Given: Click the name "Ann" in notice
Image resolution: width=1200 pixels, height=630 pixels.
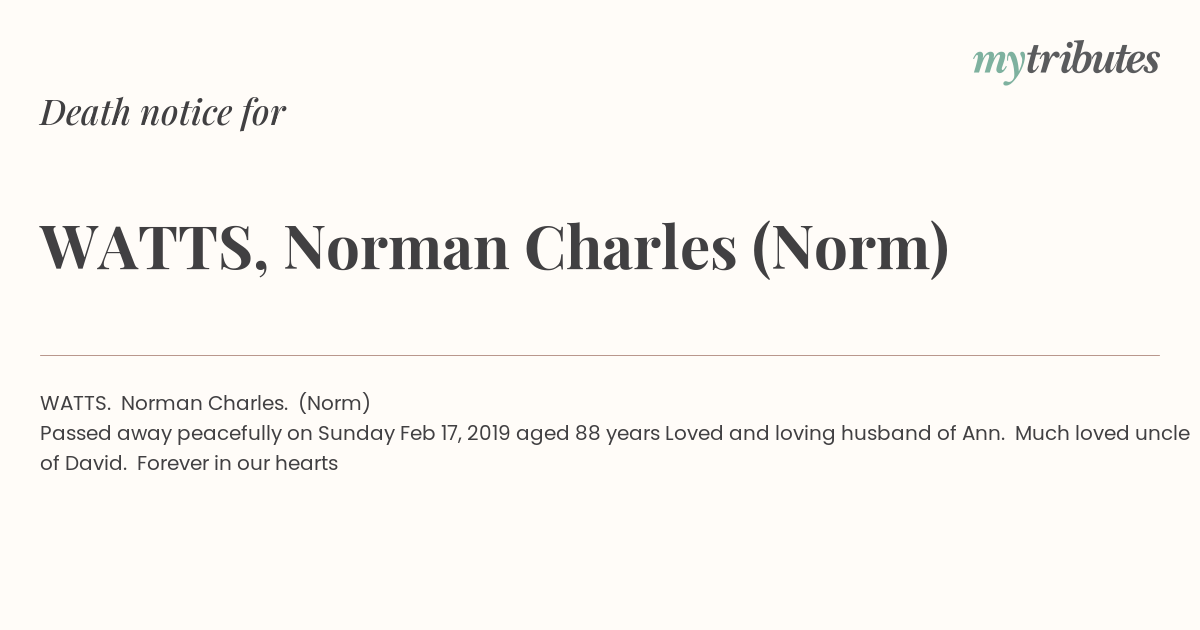Looking at the screenshot, I should pyautogui.click(x=982, y=433).
